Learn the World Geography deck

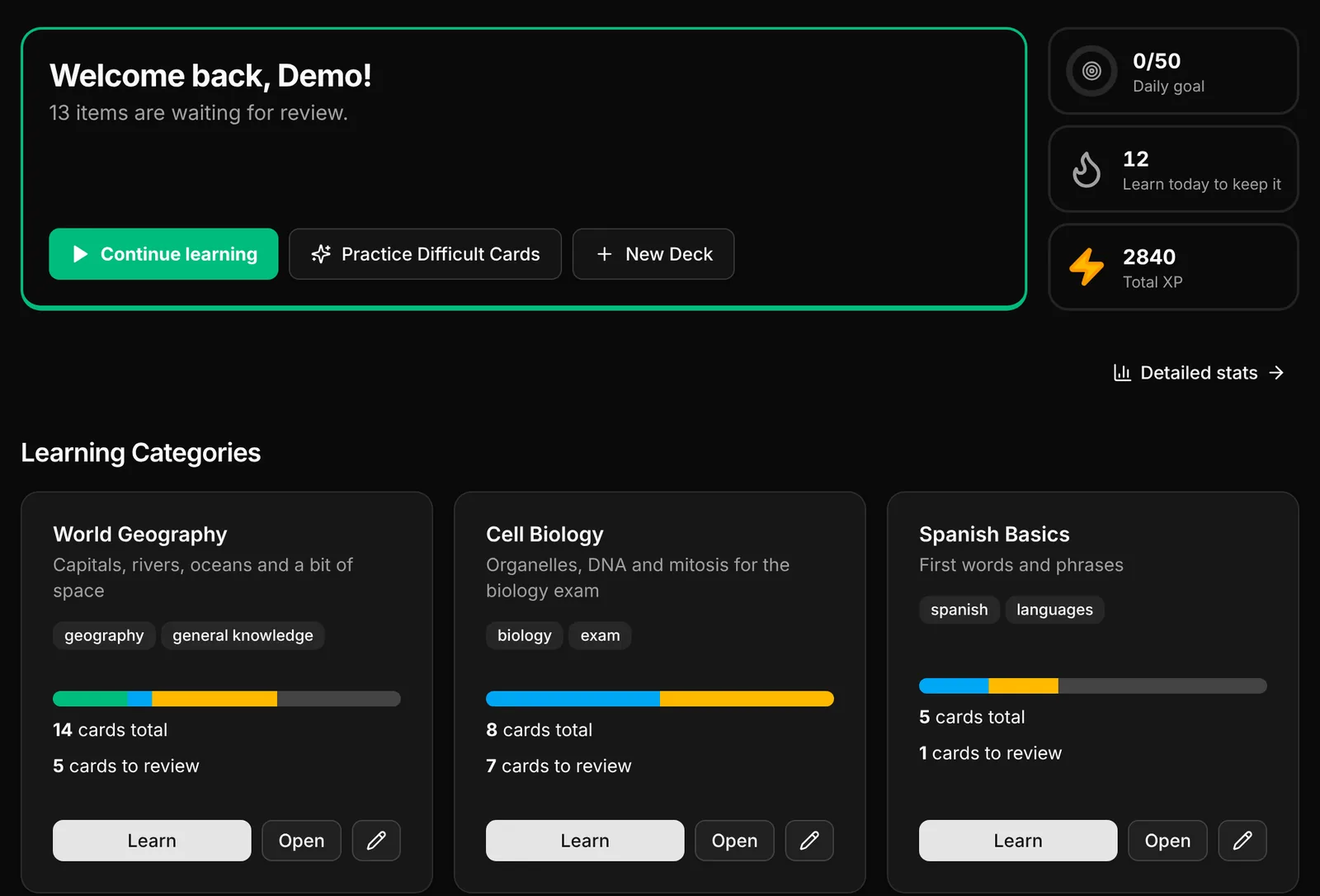coord(152,841)
